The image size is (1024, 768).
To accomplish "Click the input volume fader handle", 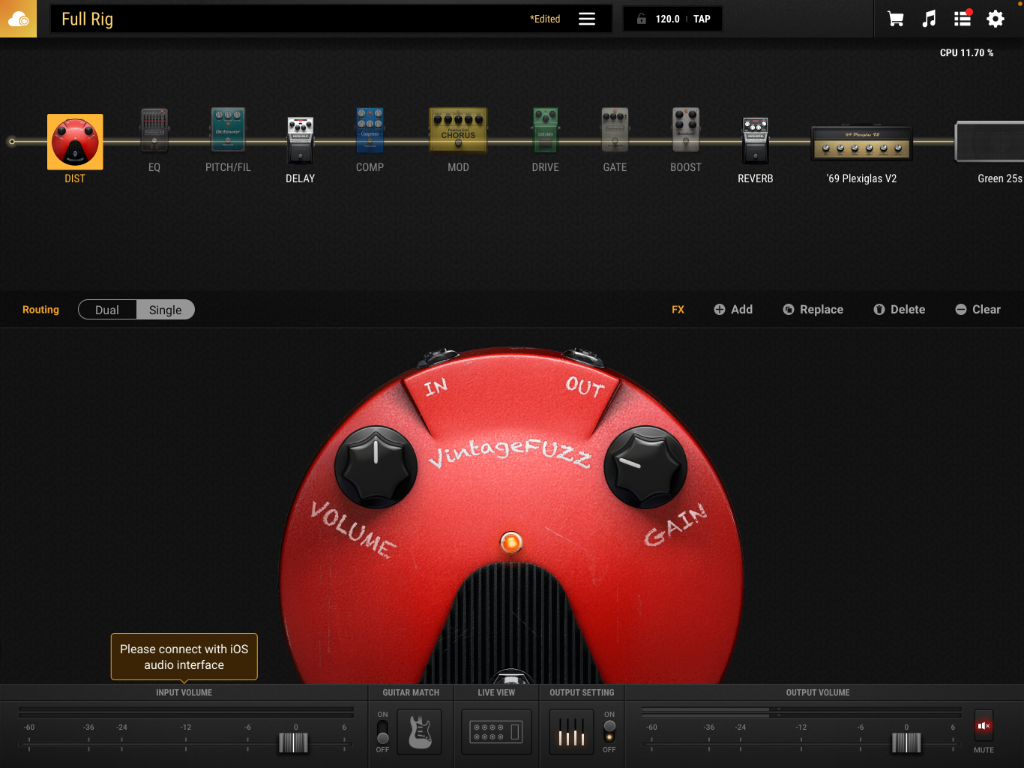I will point(293,743).
